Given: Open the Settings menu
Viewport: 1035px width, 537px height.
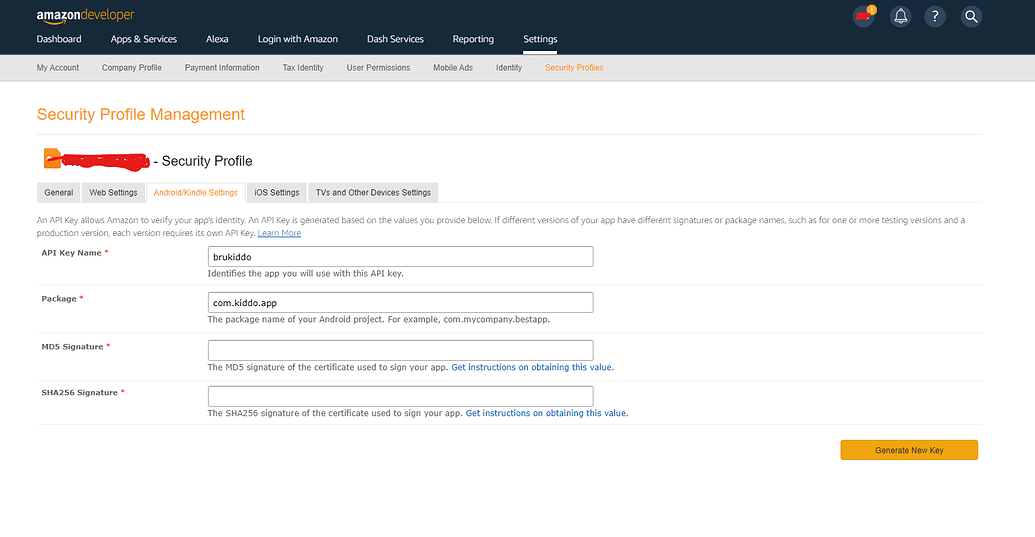Looking at the screenshot, I should coord(540,39).
